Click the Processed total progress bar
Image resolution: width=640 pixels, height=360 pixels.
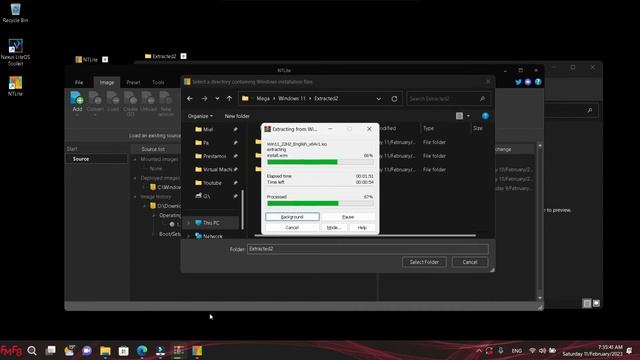(320, 203)
